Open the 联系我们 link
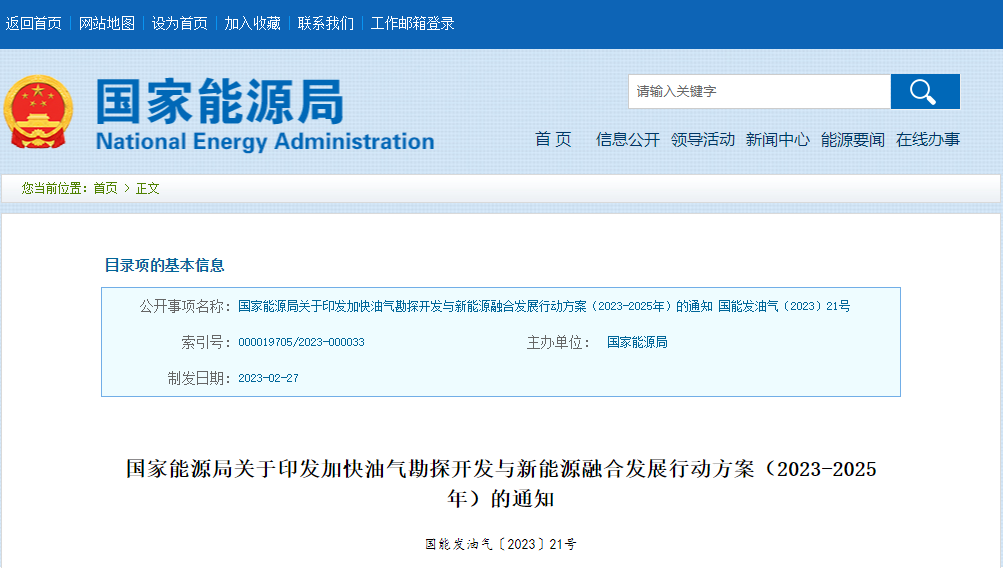 [326, 23]
